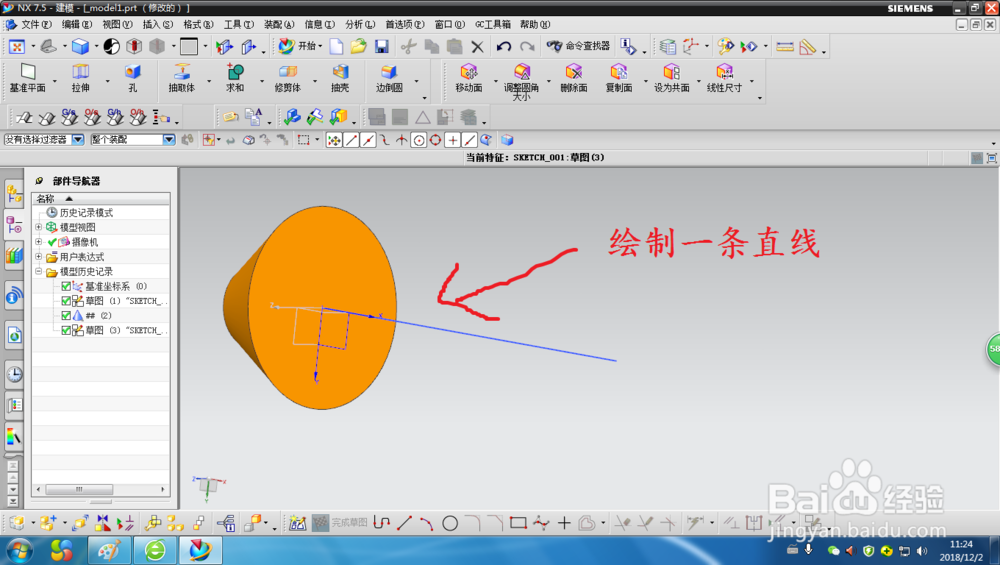Click the sketch arc tool
Screen dimensions: 1000x565
pos(427,524)
